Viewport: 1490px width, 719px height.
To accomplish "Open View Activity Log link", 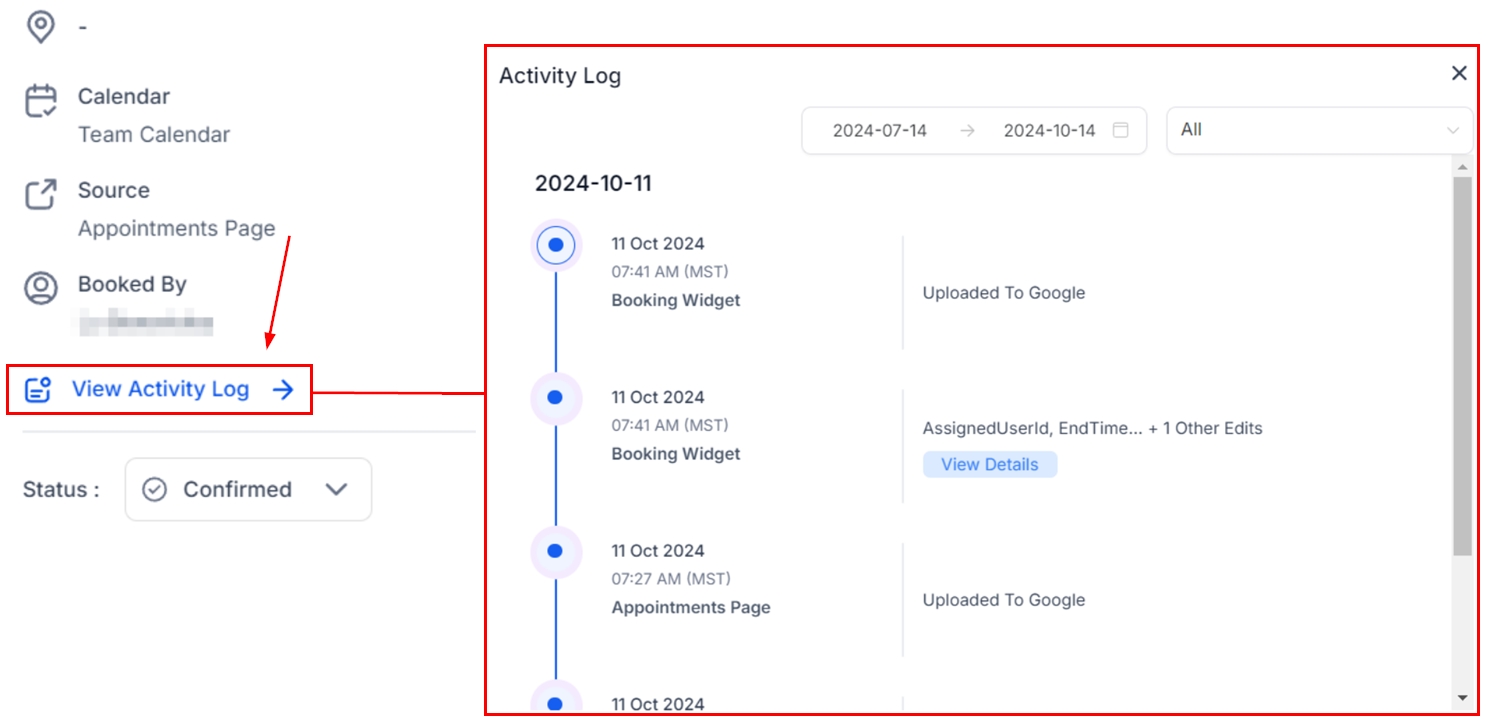I will (x=160, y=390).
